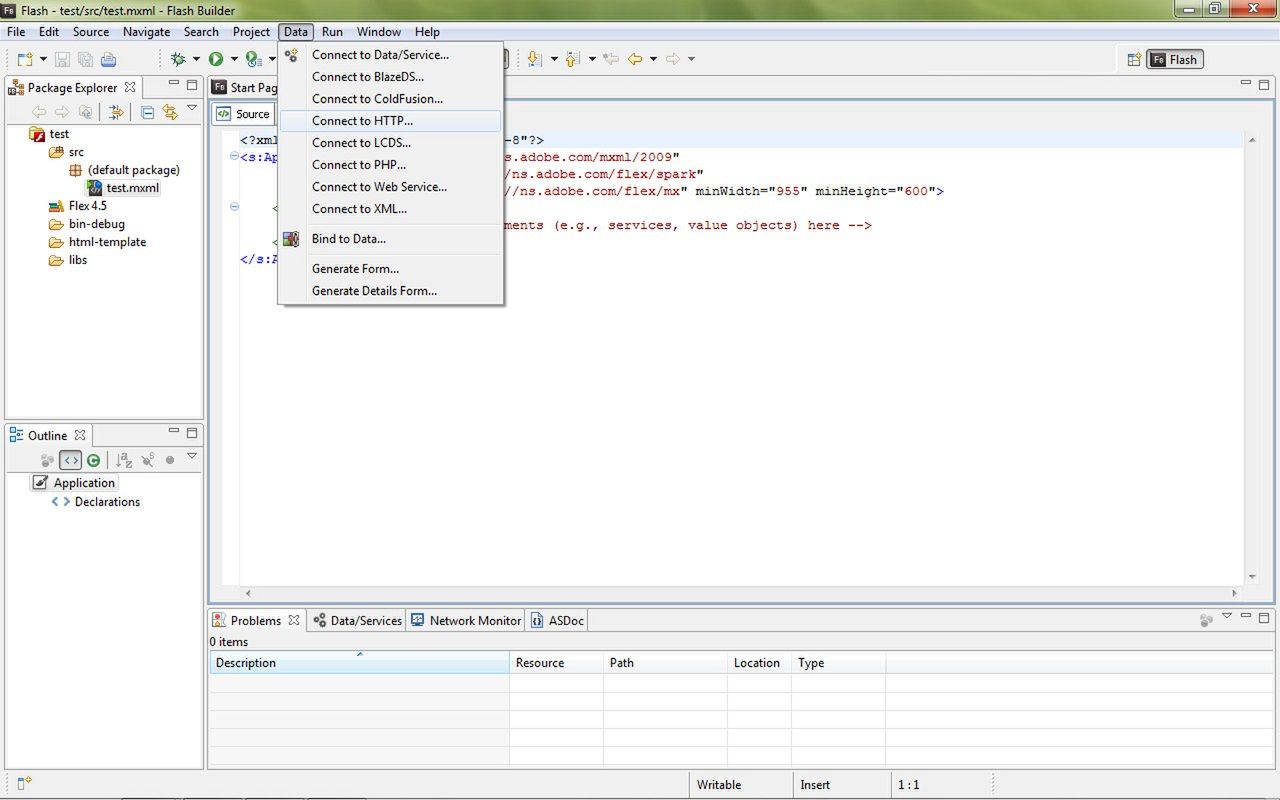Click the Open Perspective icon
Image resolution: width=1280 pixels, height=800 pixels.
click(1134, 60)
